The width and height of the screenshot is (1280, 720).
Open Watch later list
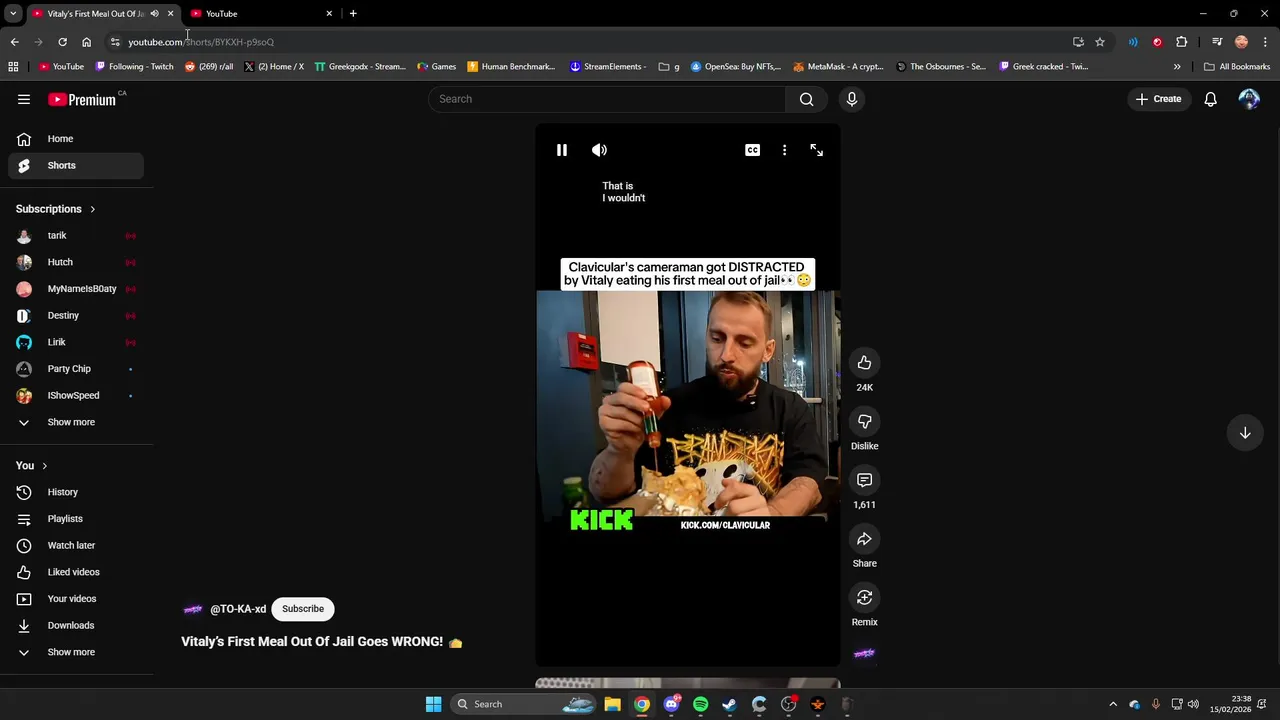click(x=76, y=546)
